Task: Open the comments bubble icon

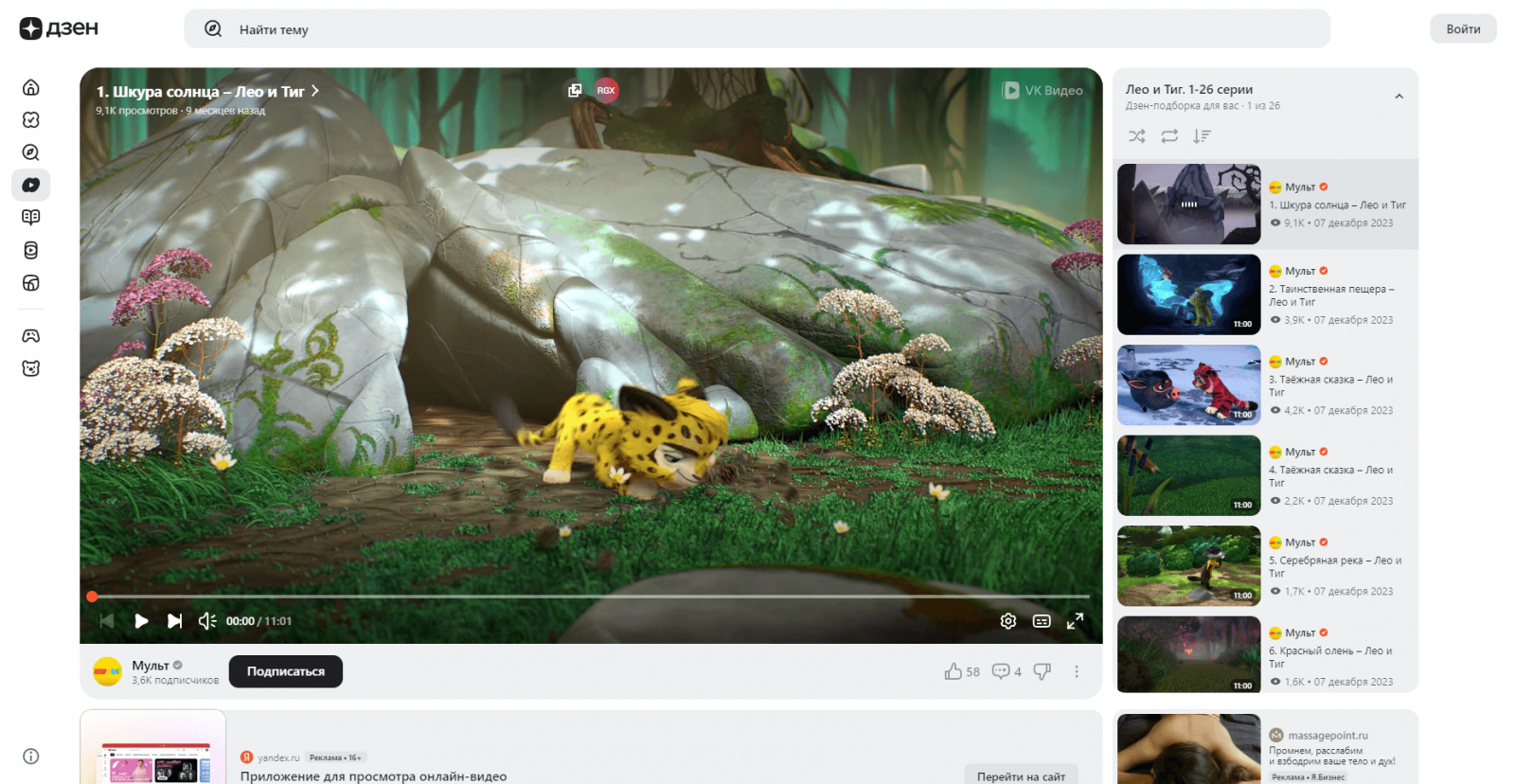Action: [1000, 671]
